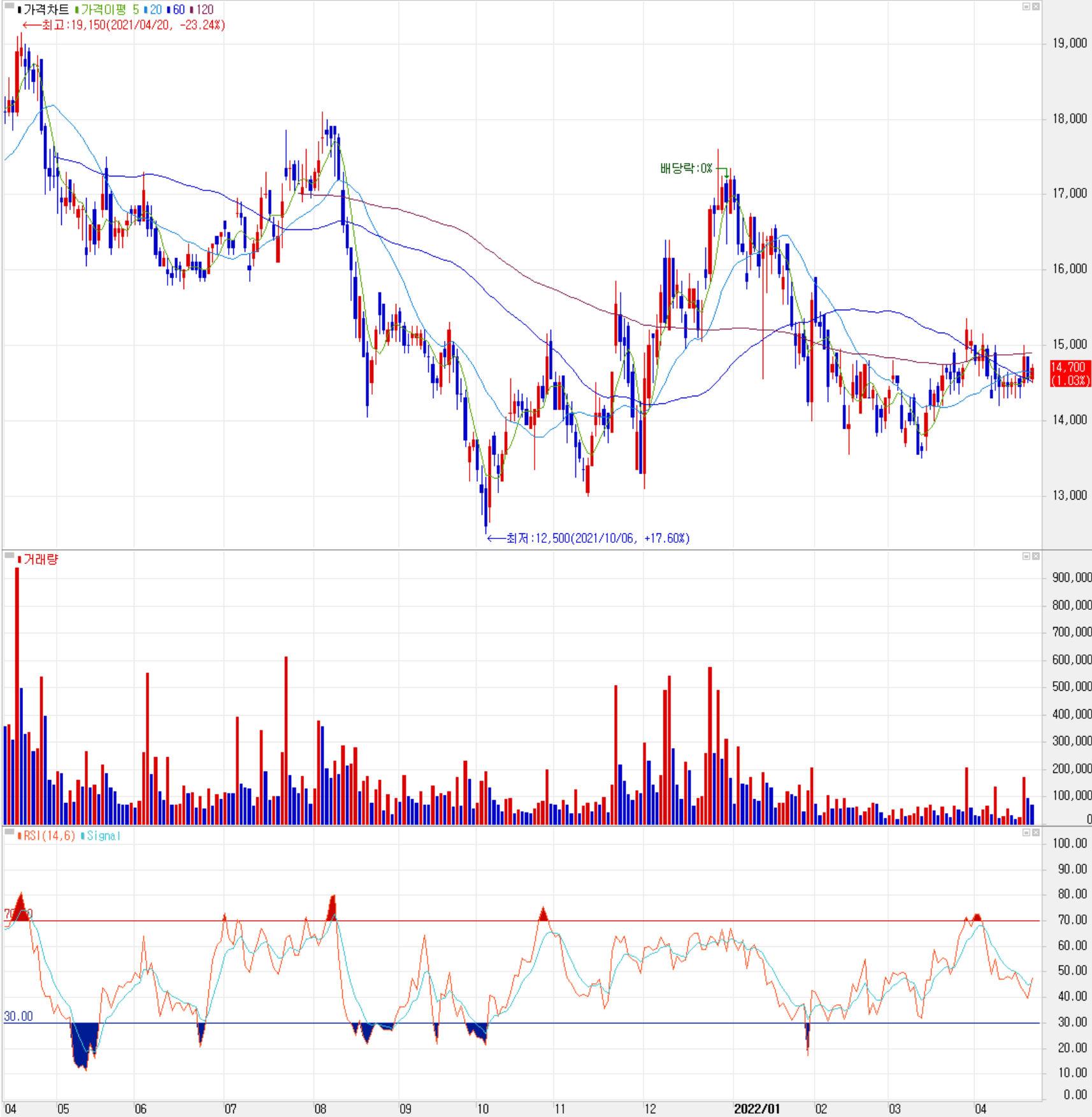This screenshot has height=1117, width=1092.
Task: Maximize the RSI indicator panel
Action: (x=1026, y=832)
